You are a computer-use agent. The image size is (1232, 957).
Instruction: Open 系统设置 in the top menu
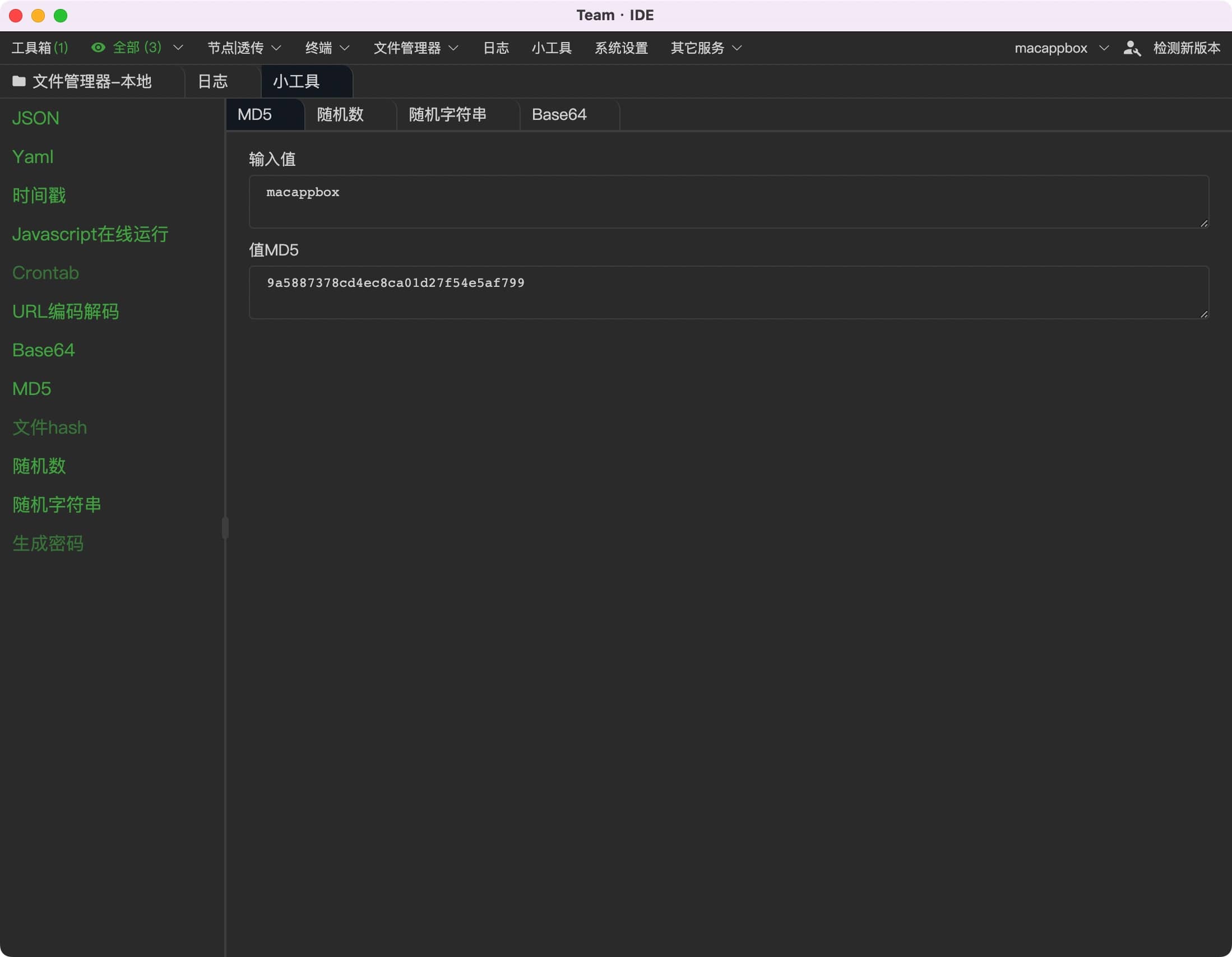tap(621, 48)
